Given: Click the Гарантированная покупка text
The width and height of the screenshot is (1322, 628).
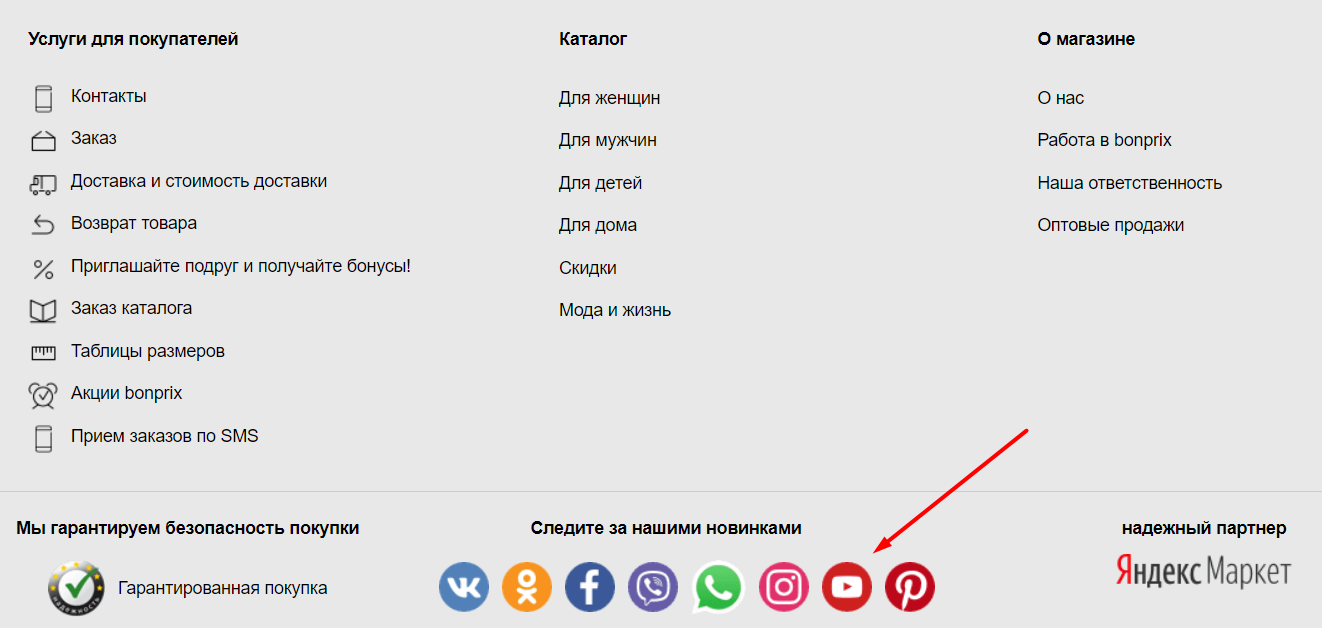Looking at the screenshot, I should pos(223,588).
